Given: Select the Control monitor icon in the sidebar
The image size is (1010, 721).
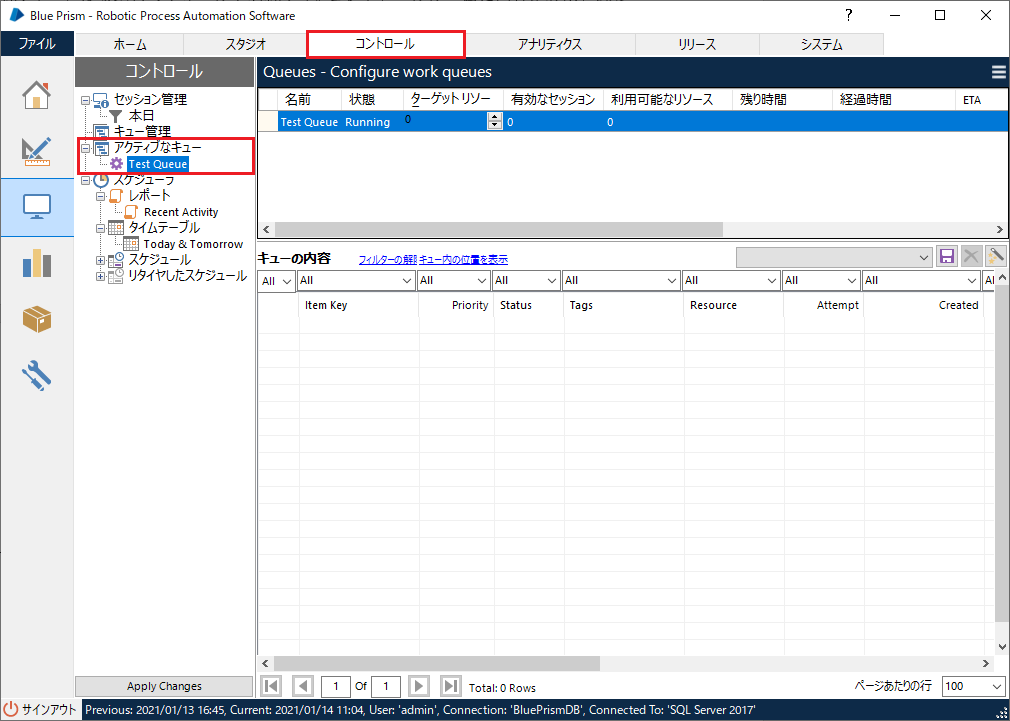Looking at the screenshot, I should pyautogui.click(x=37, y=207).
